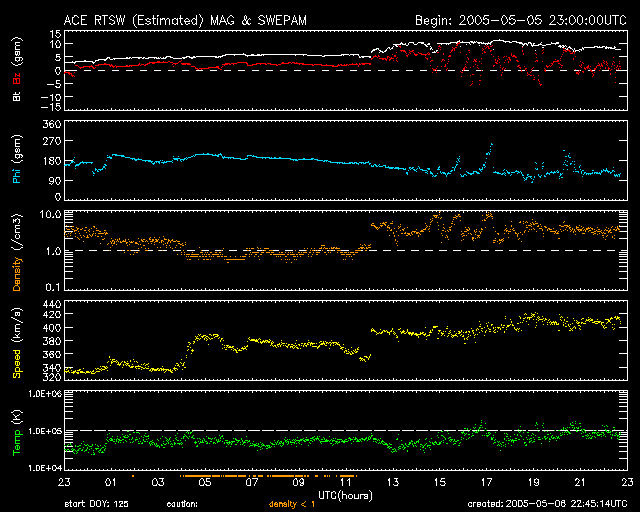Click the '320' tick on Speed axis
640x512 pixels.
(52, 376)
